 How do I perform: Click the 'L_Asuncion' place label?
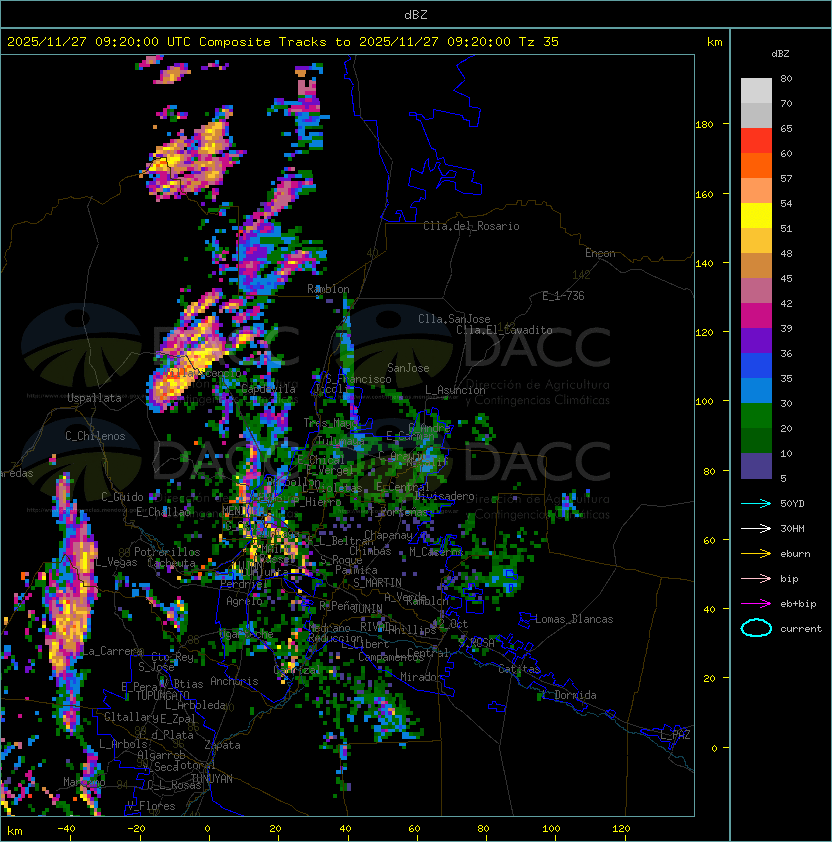click(x=455, y=390)
